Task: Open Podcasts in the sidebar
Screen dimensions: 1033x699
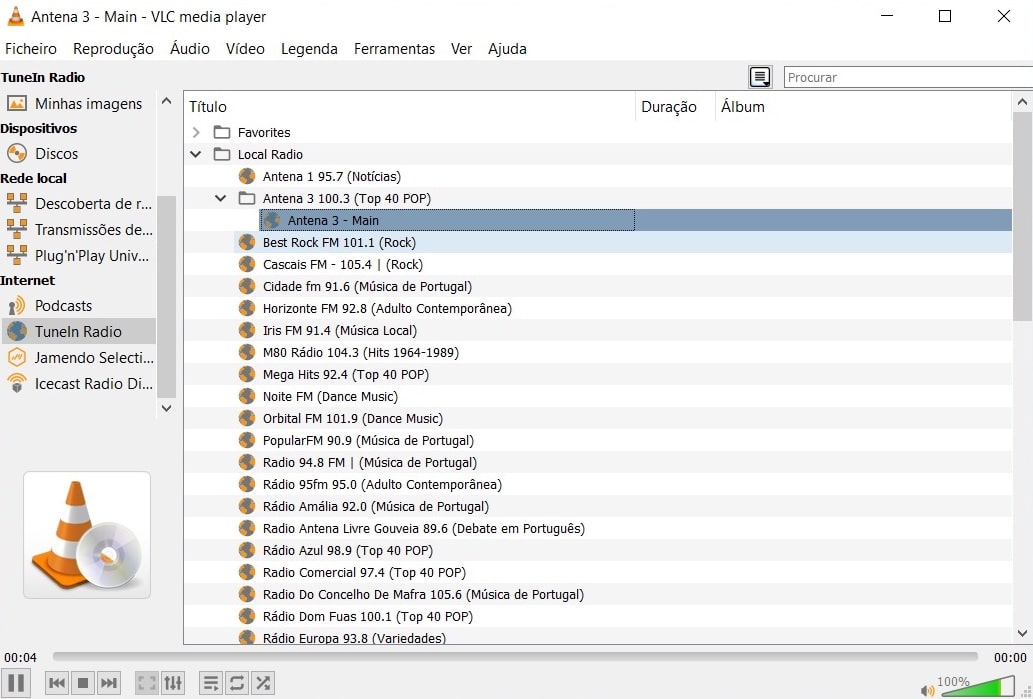Action: (63, 306)
